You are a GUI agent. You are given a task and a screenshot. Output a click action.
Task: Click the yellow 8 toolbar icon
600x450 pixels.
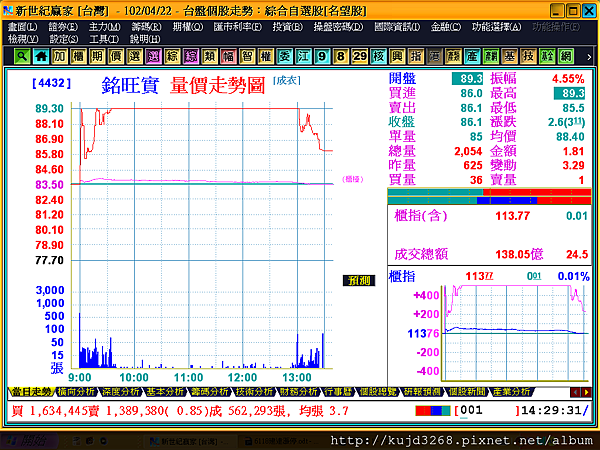341,57
